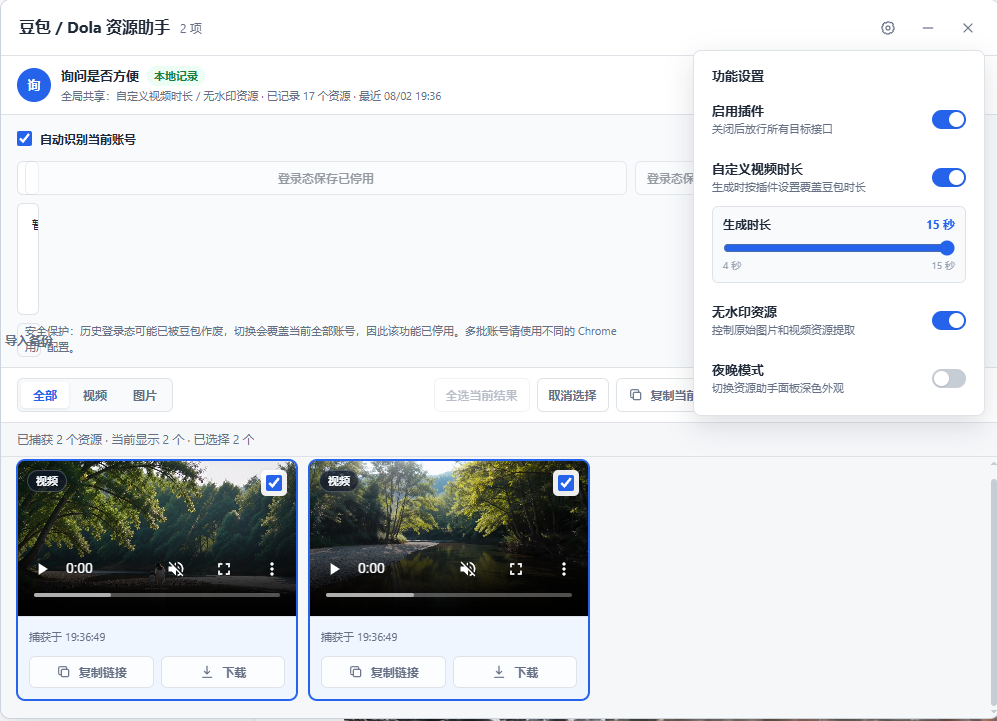Uncheck 自动识别当前账号 checkbox
The width and height of the screenshot is (997, 721).
[24, 139]
